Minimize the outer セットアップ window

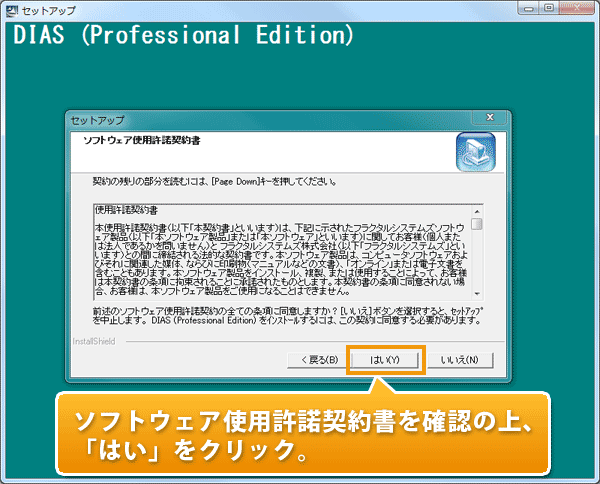527,9
